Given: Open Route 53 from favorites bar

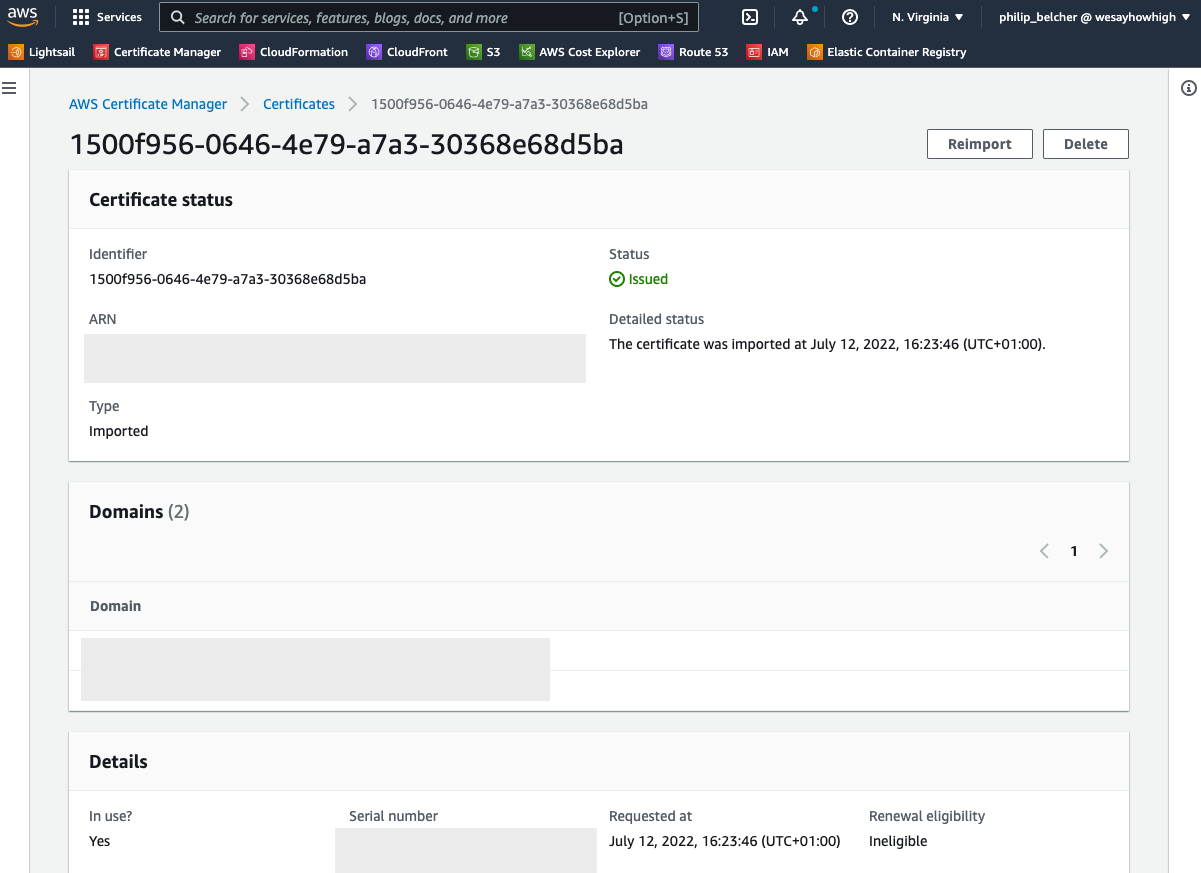Looking at the screenshot, I should pyautogui.click(x=693, y=52).
